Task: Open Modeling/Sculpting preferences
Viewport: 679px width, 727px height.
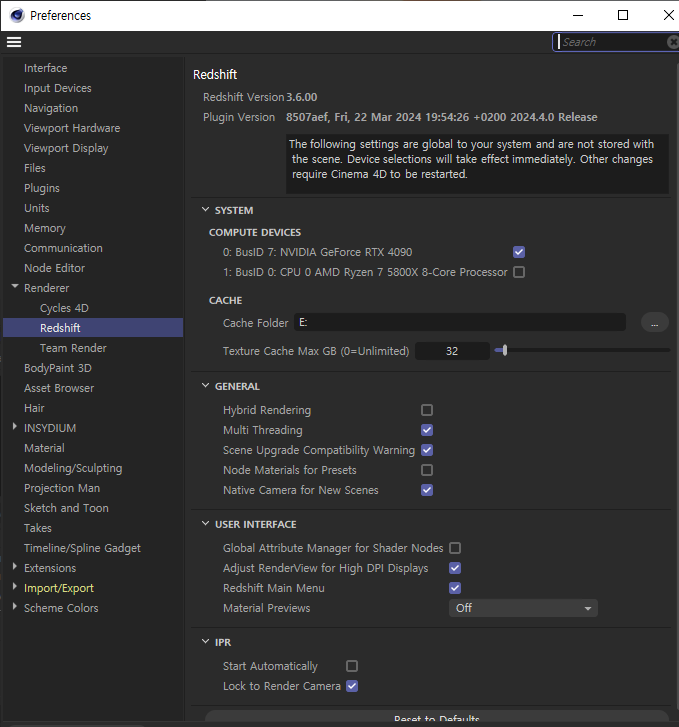Action: pyautogui.click(x=73, y=468)
